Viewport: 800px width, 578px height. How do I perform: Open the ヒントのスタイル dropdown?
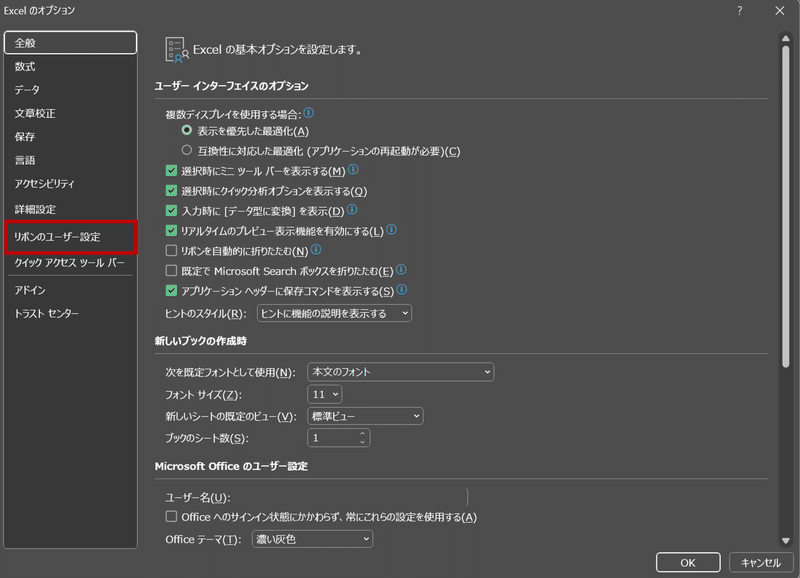click(334, 313)
